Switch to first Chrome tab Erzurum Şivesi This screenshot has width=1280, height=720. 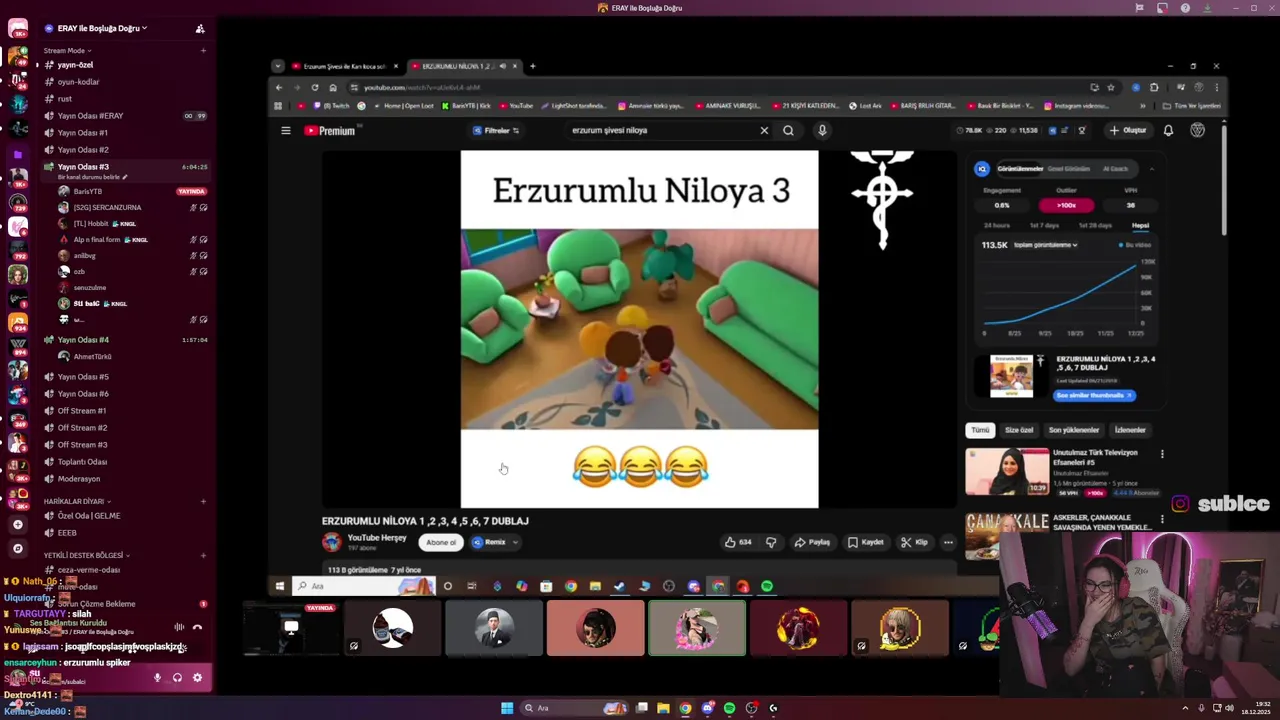point(344,66)
